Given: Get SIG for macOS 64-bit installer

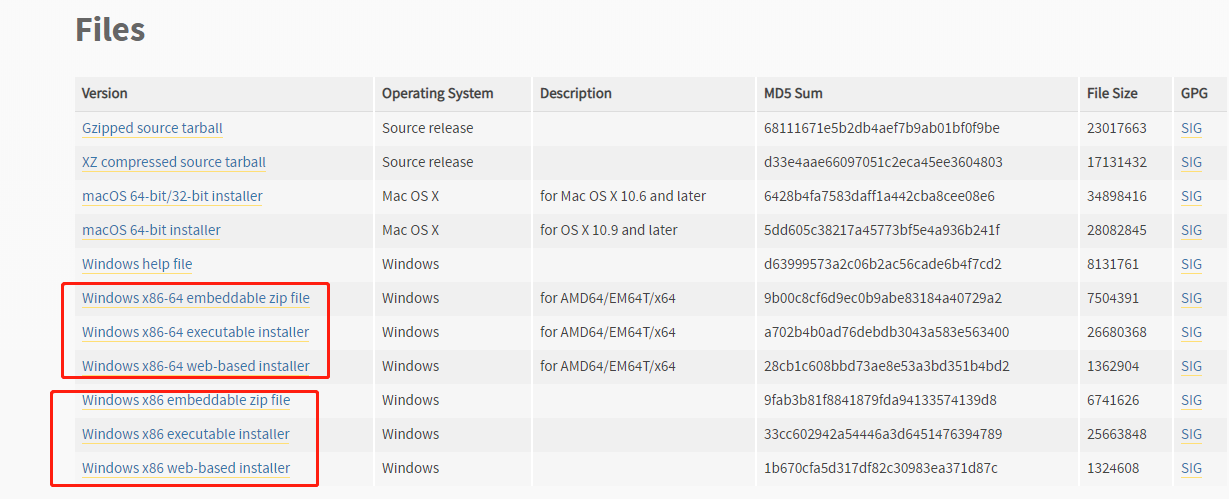Looking at the screenshot, I should pos(1191,230).
